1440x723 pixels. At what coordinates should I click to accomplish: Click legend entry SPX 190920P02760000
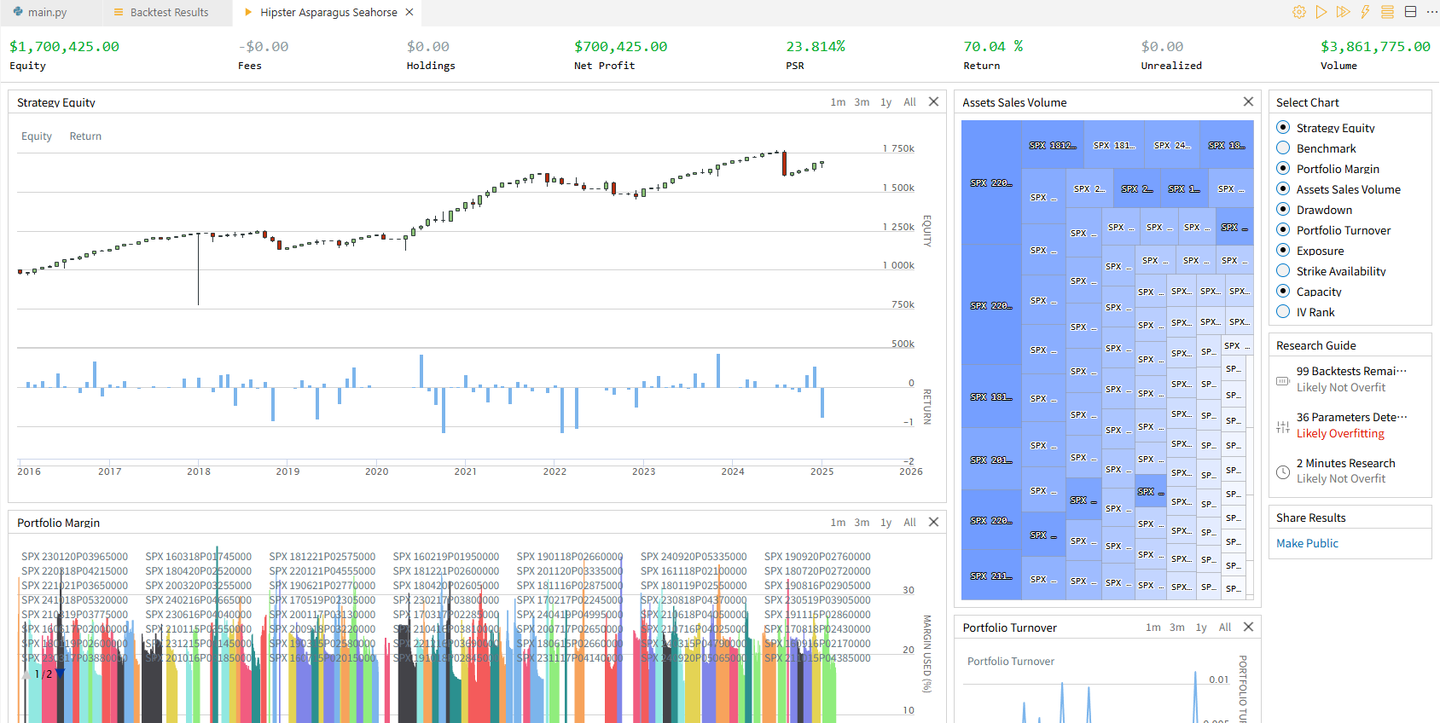click(817, 556)
